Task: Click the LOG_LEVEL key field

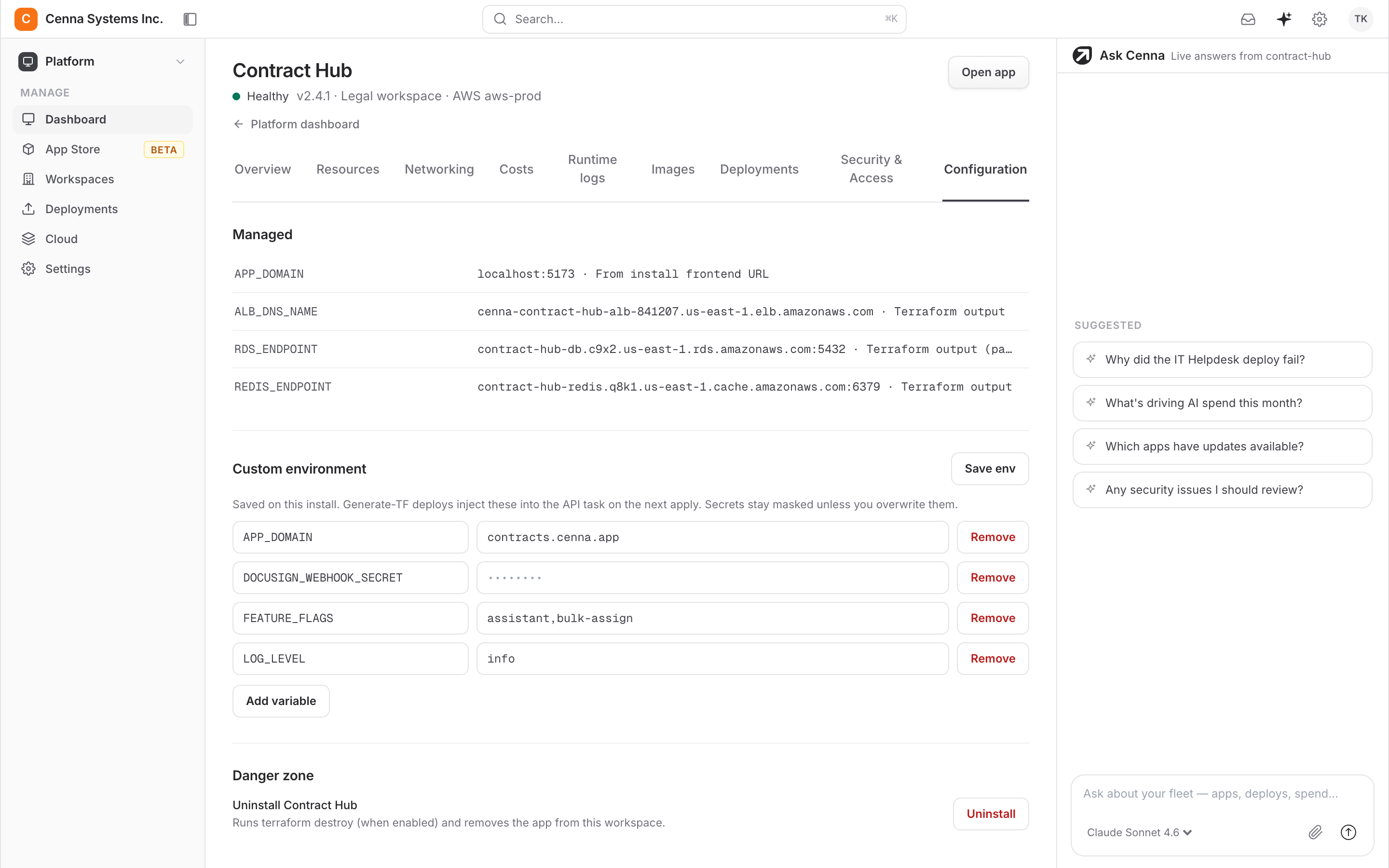Action: [x=350, y=658]
